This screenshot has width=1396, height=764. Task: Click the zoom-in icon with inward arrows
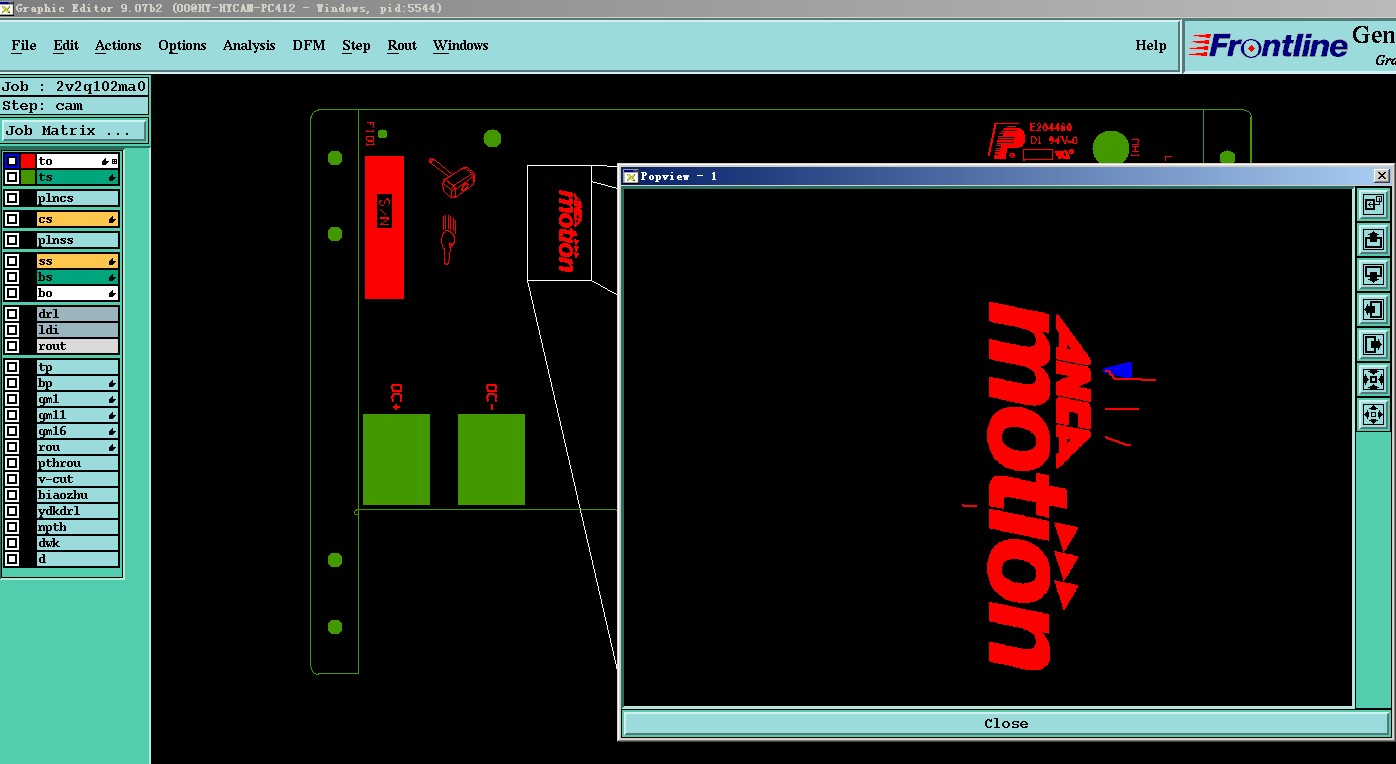click(1373, 379)
